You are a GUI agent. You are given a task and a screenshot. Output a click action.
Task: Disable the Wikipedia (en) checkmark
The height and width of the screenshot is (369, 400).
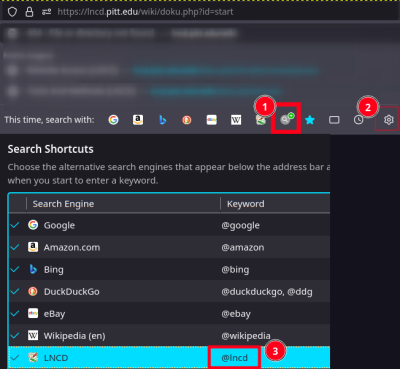pos(15,336)
